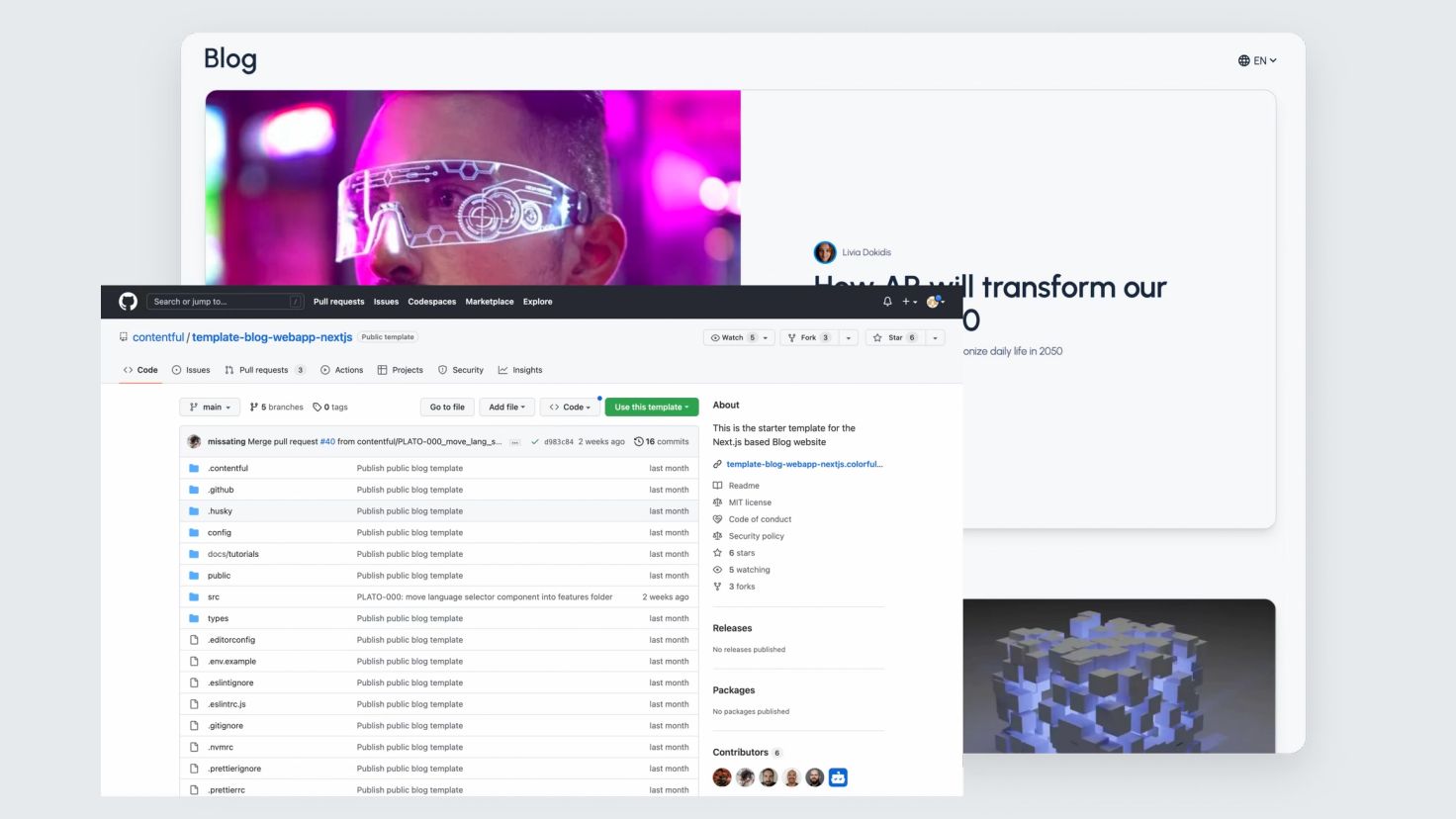The image size is (1456, 819).
Task: Open the .husky folder
Action: click(x=220, y=511)
